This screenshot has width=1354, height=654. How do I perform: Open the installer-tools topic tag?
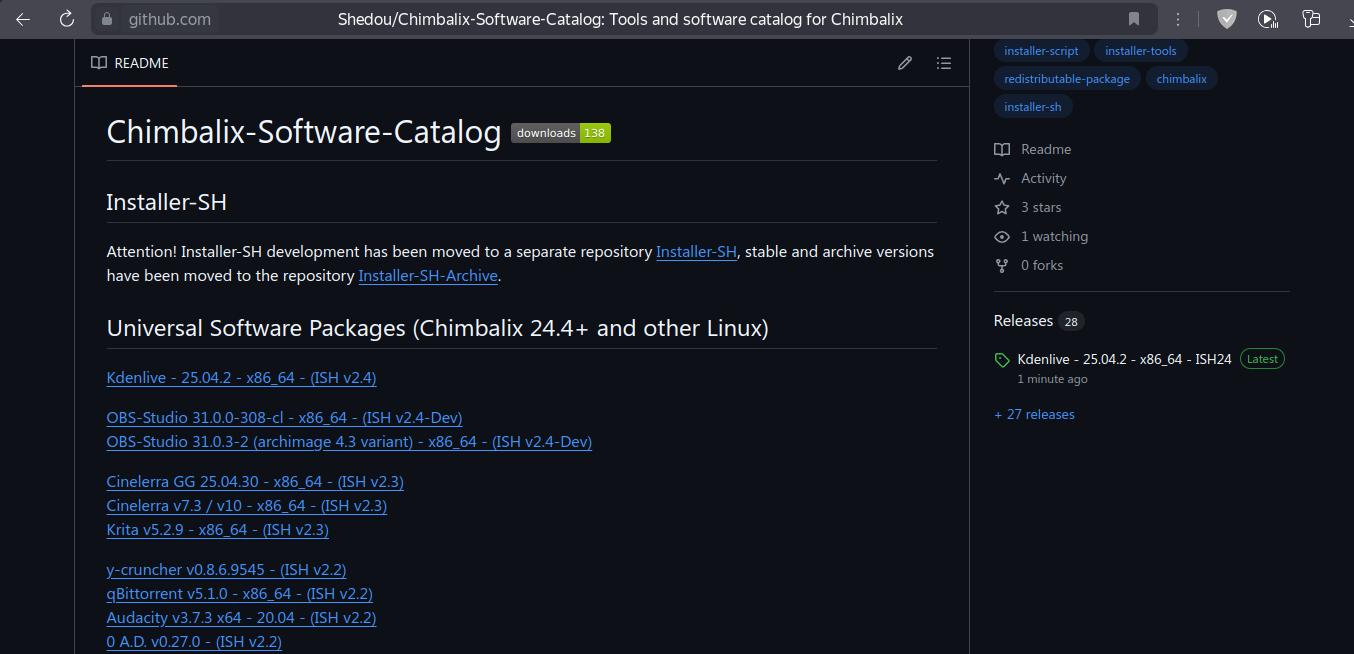click(1141, 51)
